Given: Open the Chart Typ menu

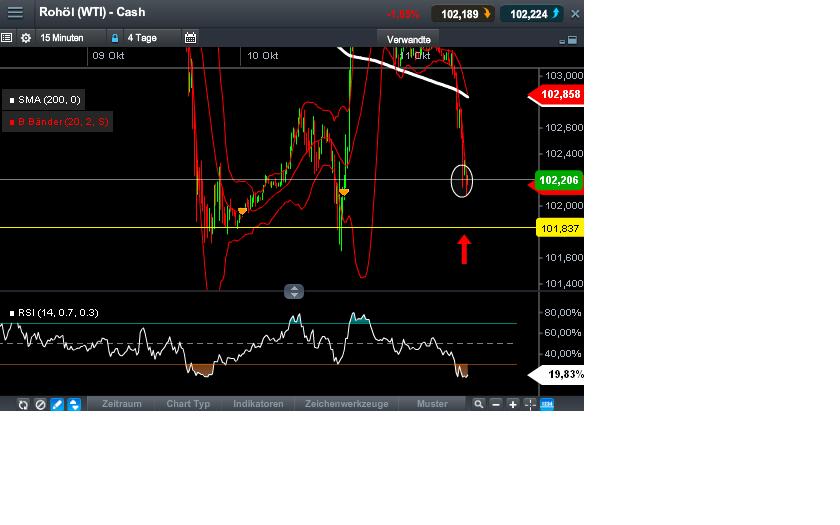Looking at the screenshot, I should [188, 404].
